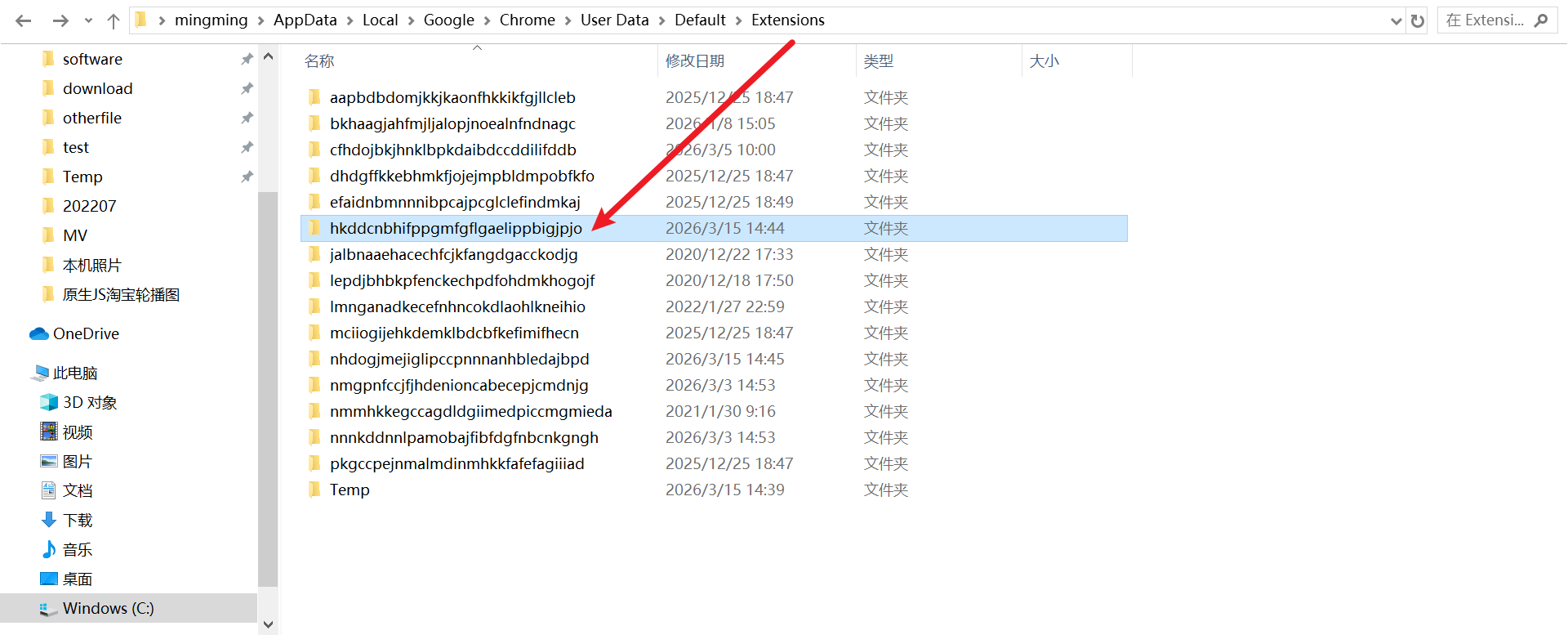Viewport: 1568px width, 635px height.
Task: Open MV folder in navigation pane
Action: [x=75, y=236]
